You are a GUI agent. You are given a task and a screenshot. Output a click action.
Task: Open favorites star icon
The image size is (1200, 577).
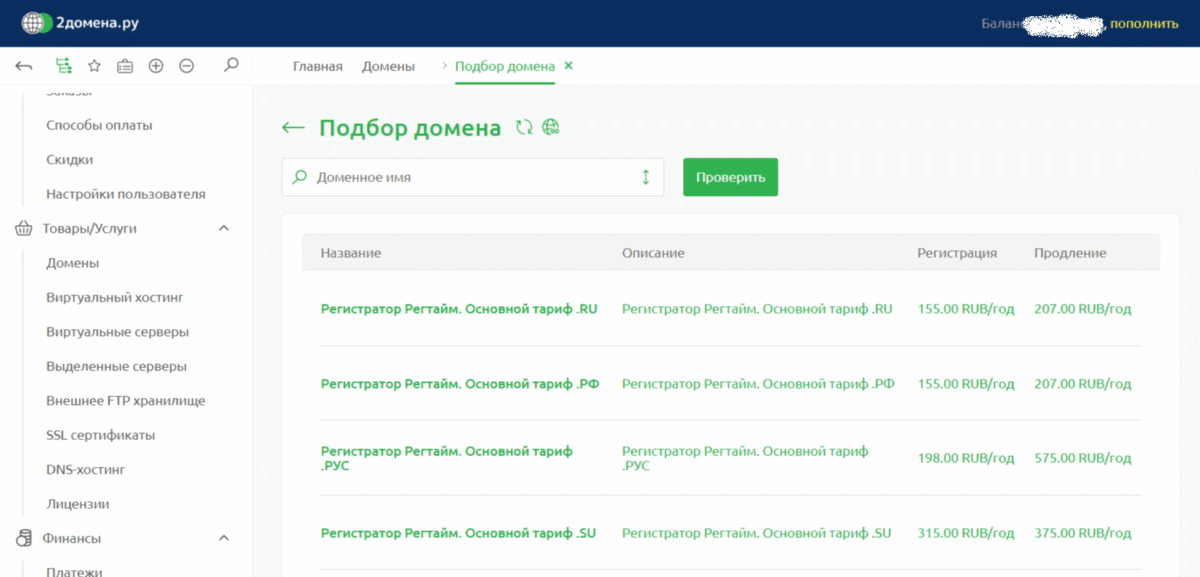click(94, 66)
